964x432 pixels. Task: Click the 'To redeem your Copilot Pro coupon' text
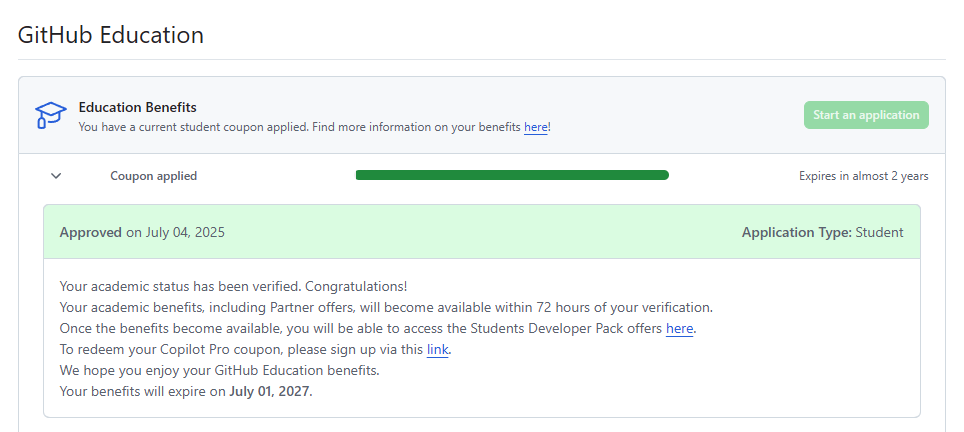point(241,349)
